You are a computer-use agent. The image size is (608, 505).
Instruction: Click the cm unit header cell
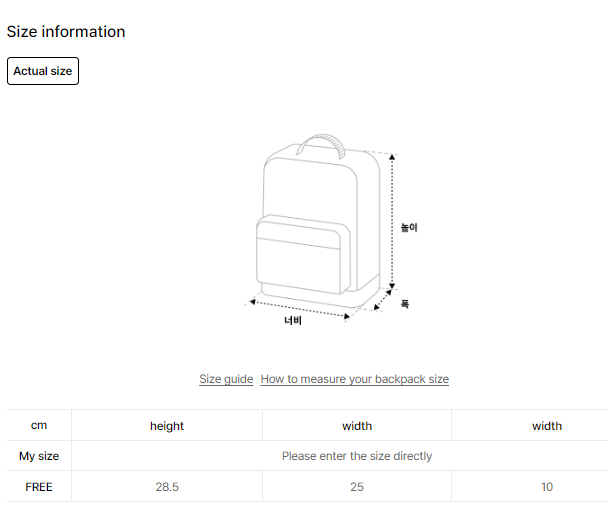pos(39,425)
